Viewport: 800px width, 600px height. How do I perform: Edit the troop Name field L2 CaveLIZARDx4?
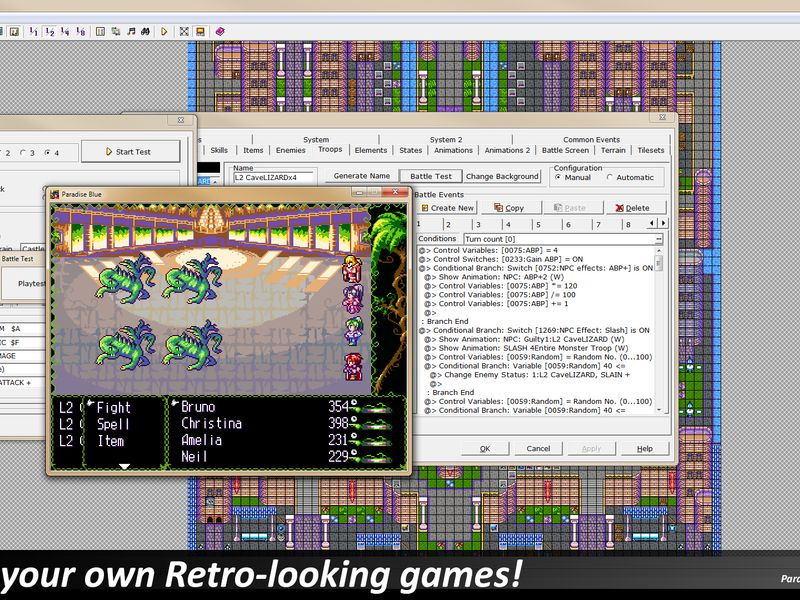273,178
